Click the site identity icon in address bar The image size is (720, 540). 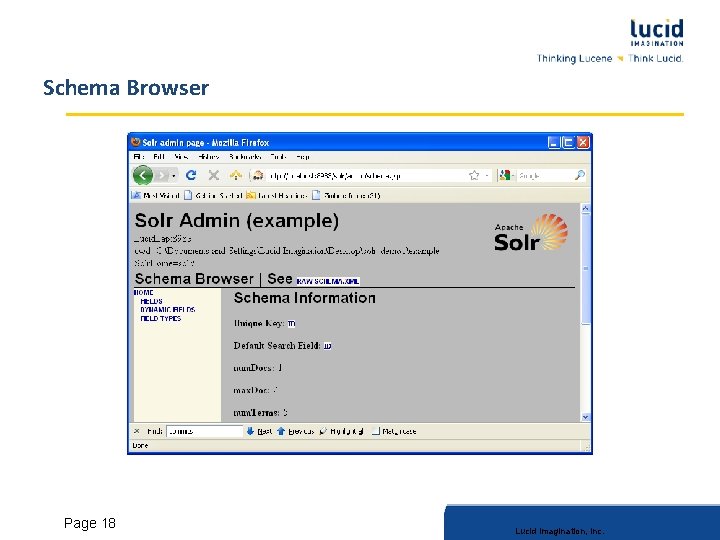pyautogui.click(x=258, y=175)
